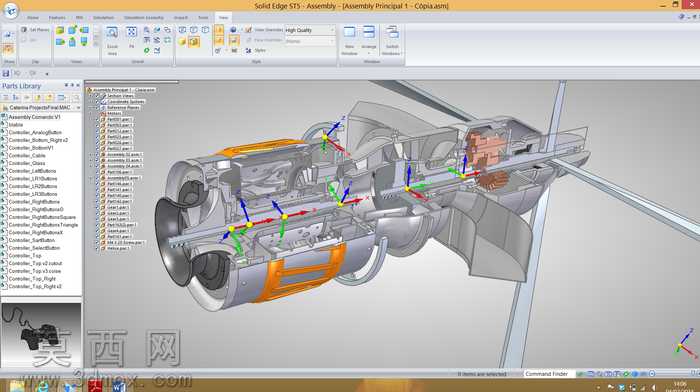Select first yellow-green view cube in Views group
700x392 pixels.
pos(60,30)
